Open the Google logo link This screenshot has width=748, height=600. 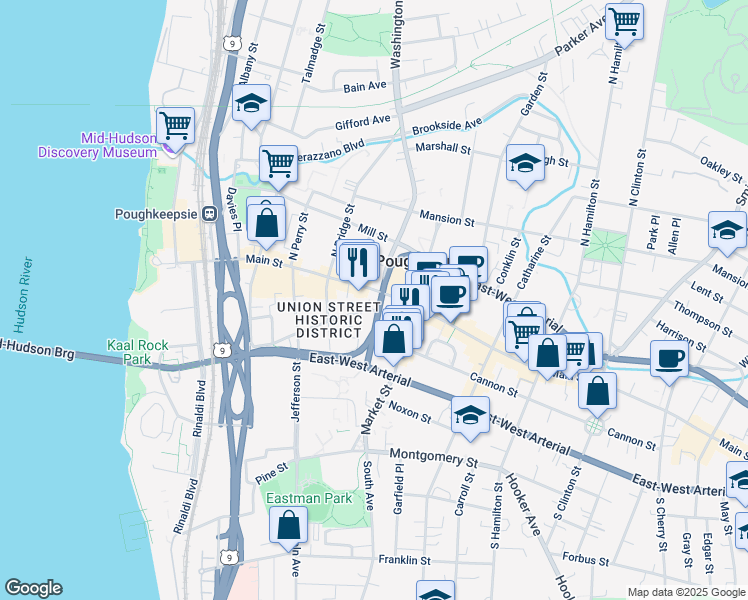click(x=33, y=588)
